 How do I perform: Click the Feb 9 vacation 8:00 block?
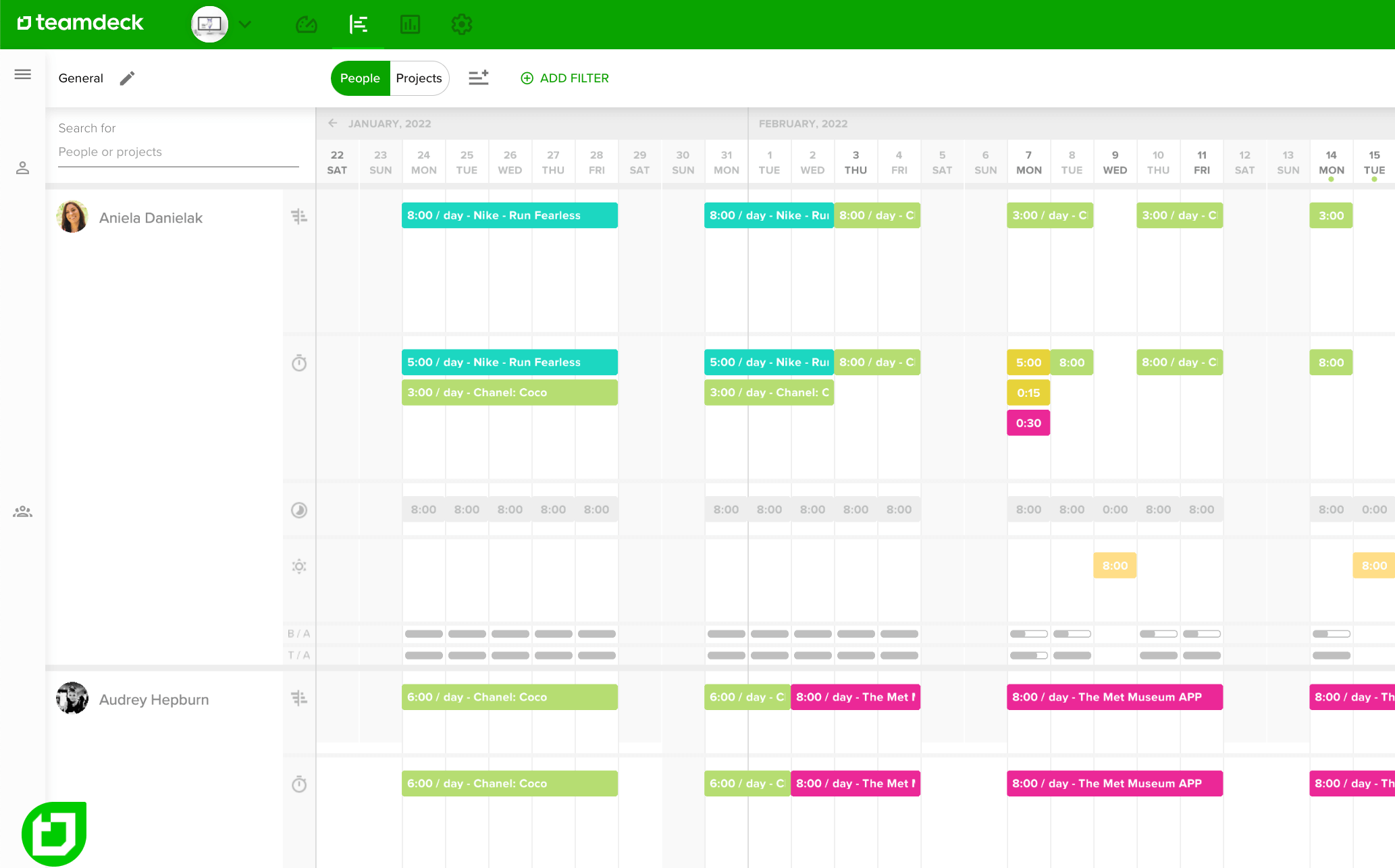click(1115, 566)
